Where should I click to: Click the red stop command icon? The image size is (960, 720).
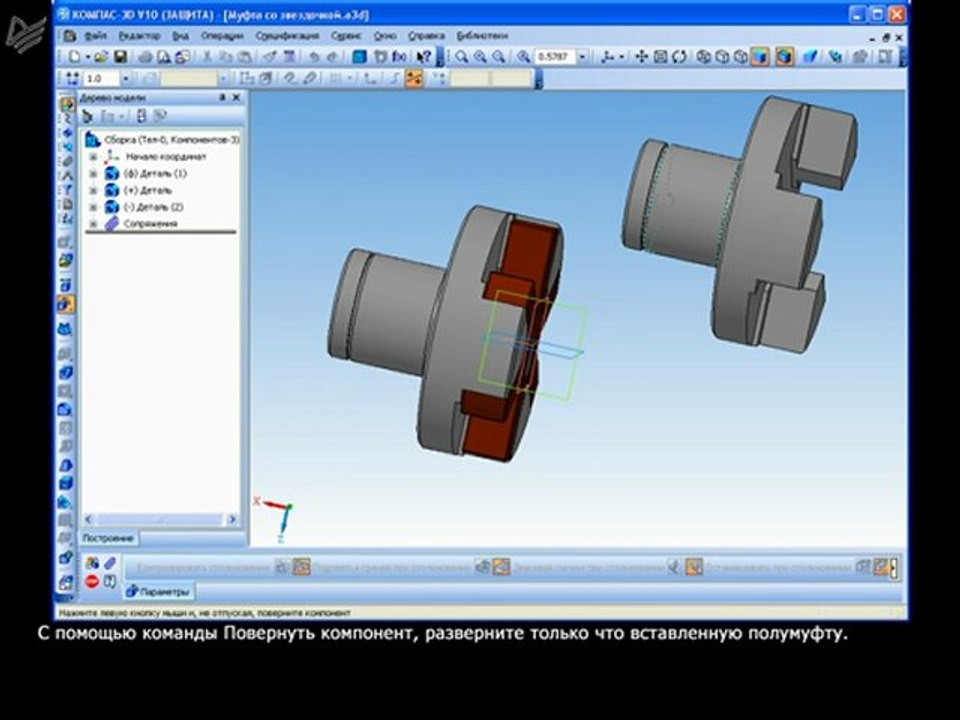point(92,581)
